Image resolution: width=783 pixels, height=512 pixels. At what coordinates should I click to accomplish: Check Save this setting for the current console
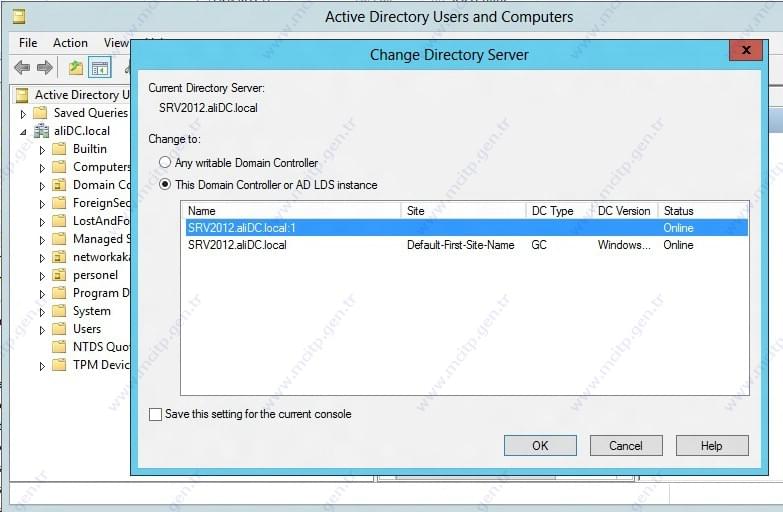pyautogui.click(x=155, y=414)
